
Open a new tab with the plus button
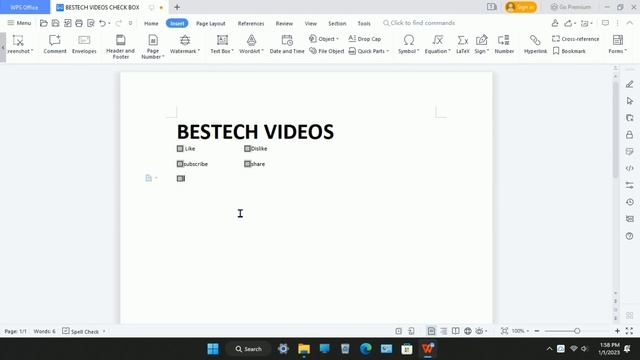point(177,7)
